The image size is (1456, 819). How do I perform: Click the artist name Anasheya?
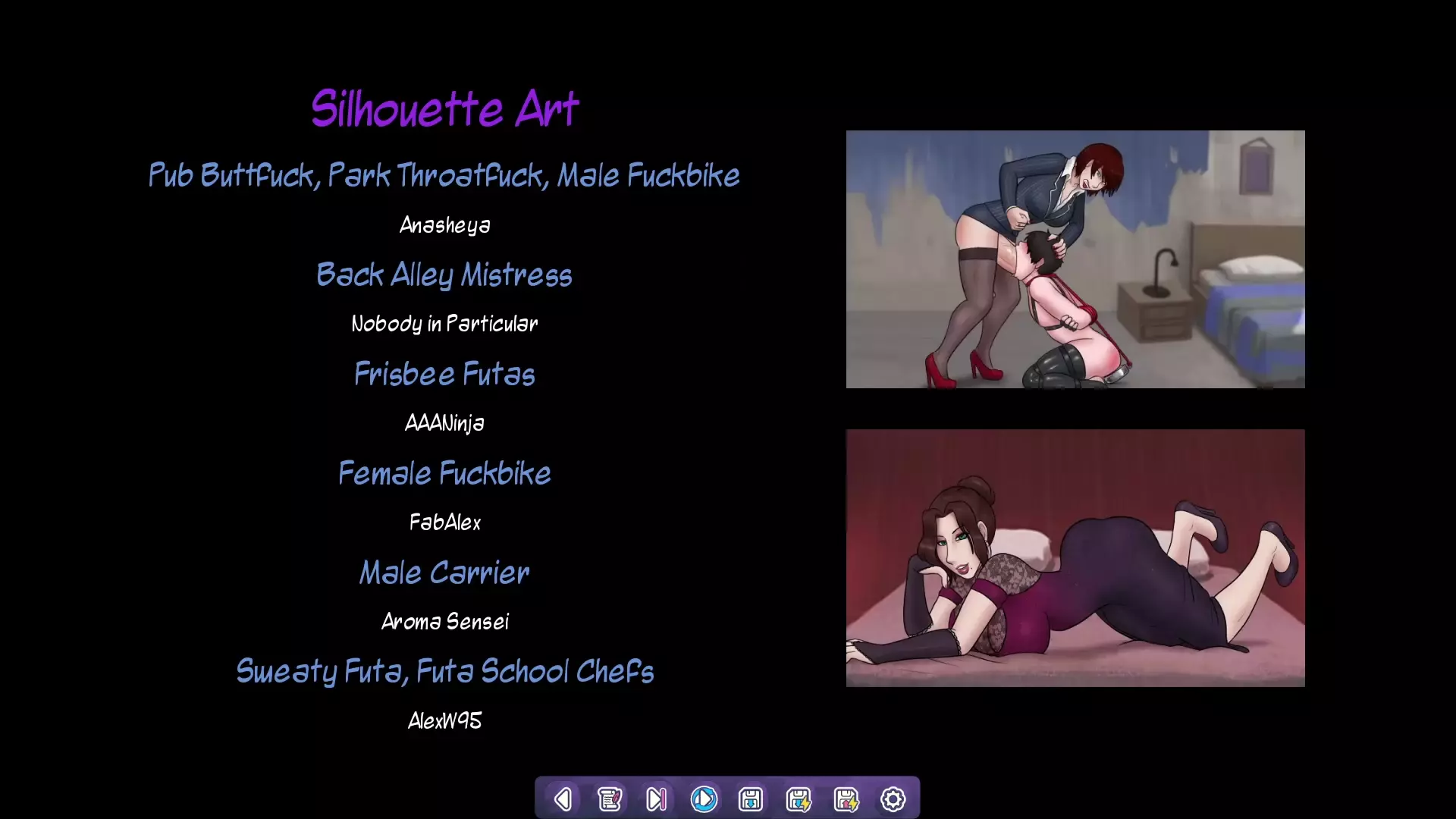pos(444,225)
